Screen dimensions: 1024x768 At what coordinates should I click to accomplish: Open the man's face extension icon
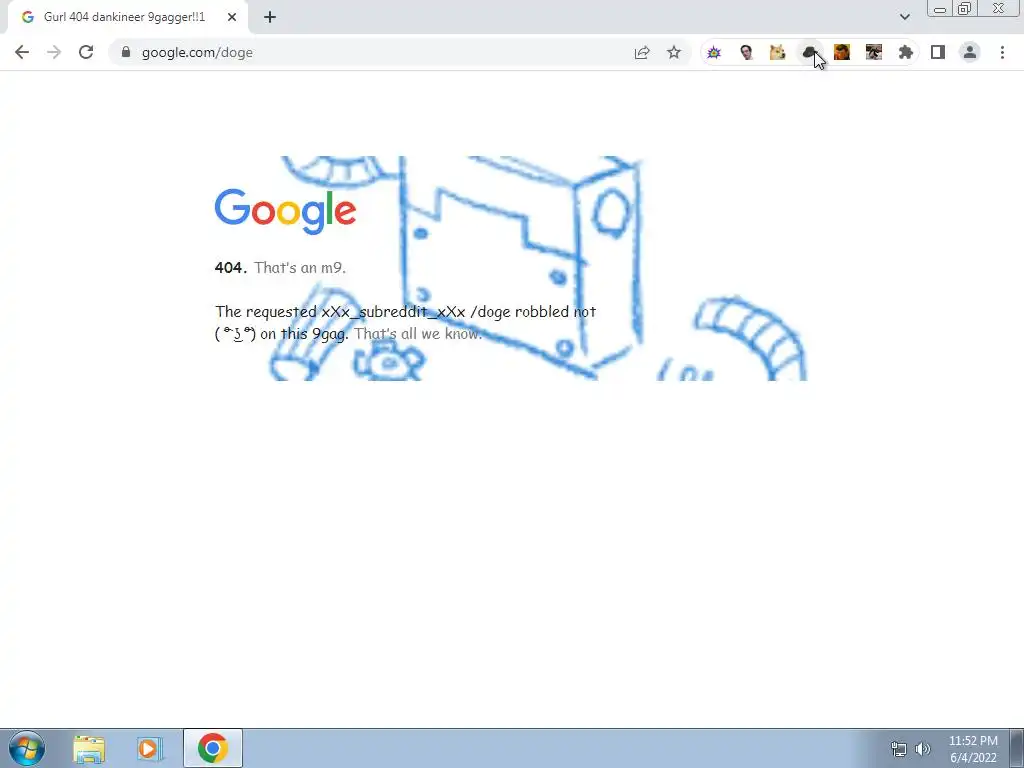[x=746, y=52]
